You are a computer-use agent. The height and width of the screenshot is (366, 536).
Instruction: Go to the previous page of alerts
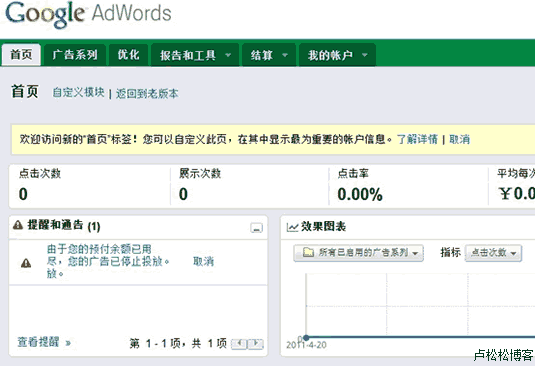pyautogui.click(x=239, y=343)
